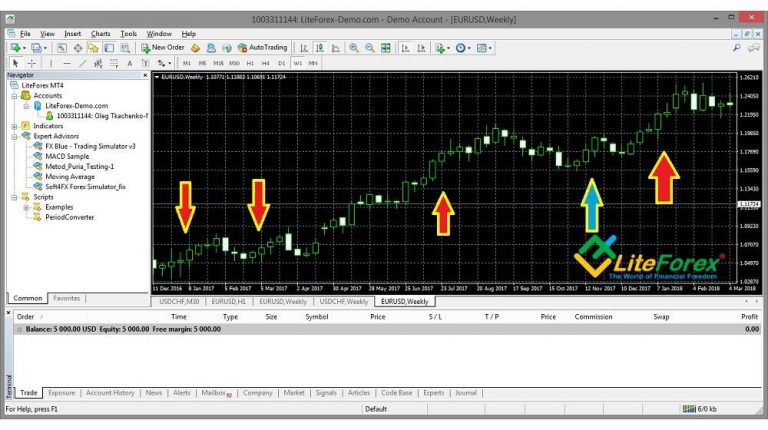Toggle the AutoTrading button

pos(262,47)
